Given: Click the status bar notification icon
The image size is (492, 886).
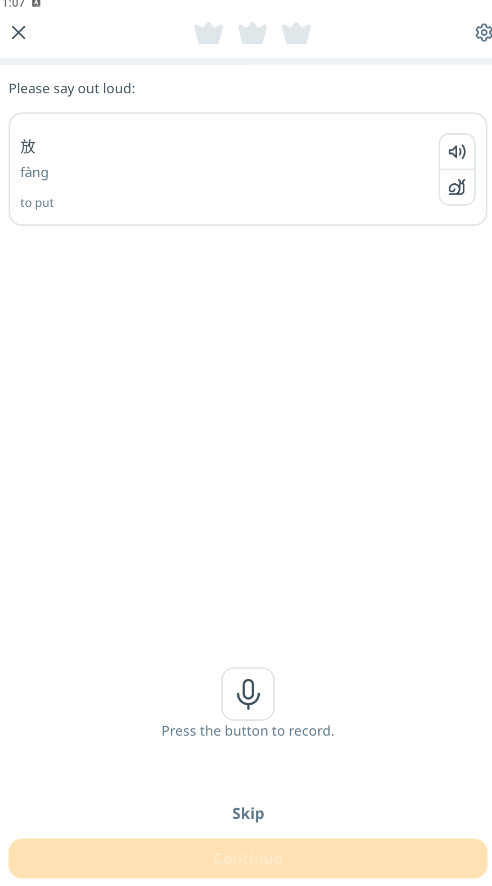Looking at the screenshot, I should (x=36, y=3).
